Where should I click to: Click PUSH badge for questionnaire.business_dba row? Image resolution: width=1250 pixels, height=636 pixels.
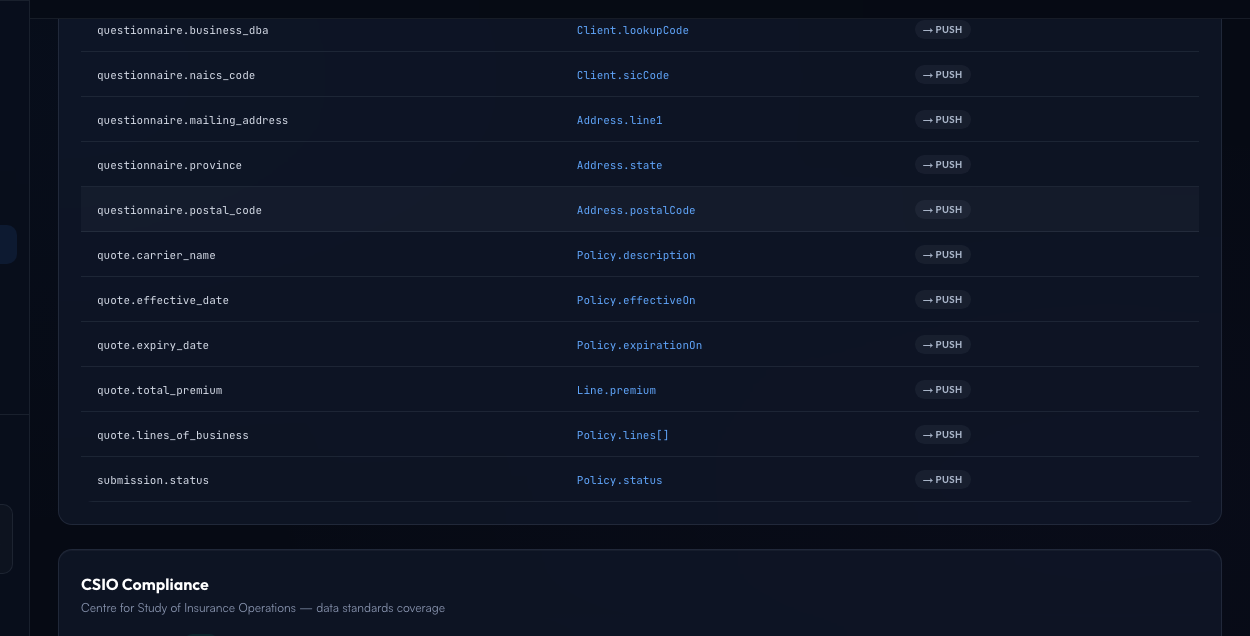point(943,30)
